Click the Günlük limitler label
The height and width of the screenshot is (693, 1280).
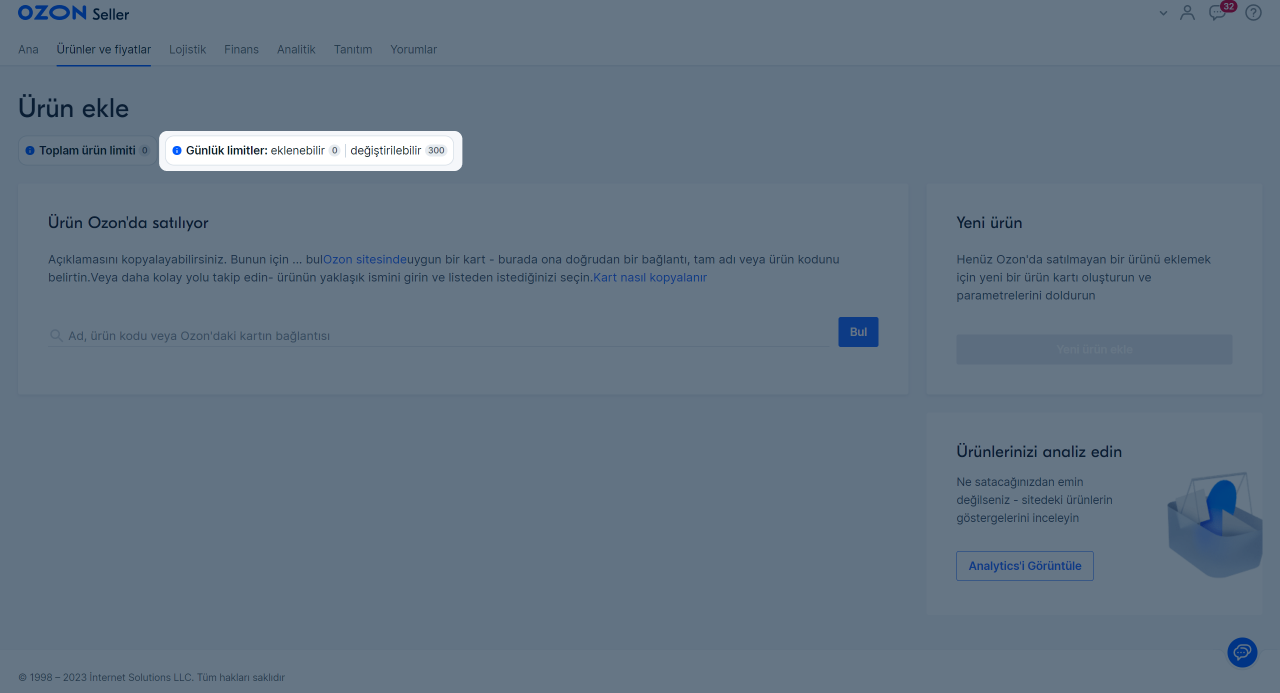227,151
